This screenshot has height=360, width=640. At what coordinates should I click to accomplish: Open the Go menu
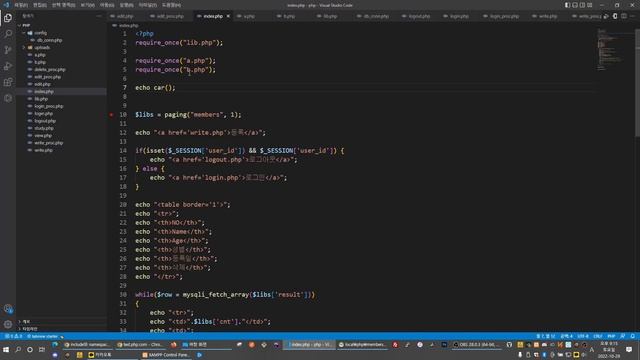[107, 5]
